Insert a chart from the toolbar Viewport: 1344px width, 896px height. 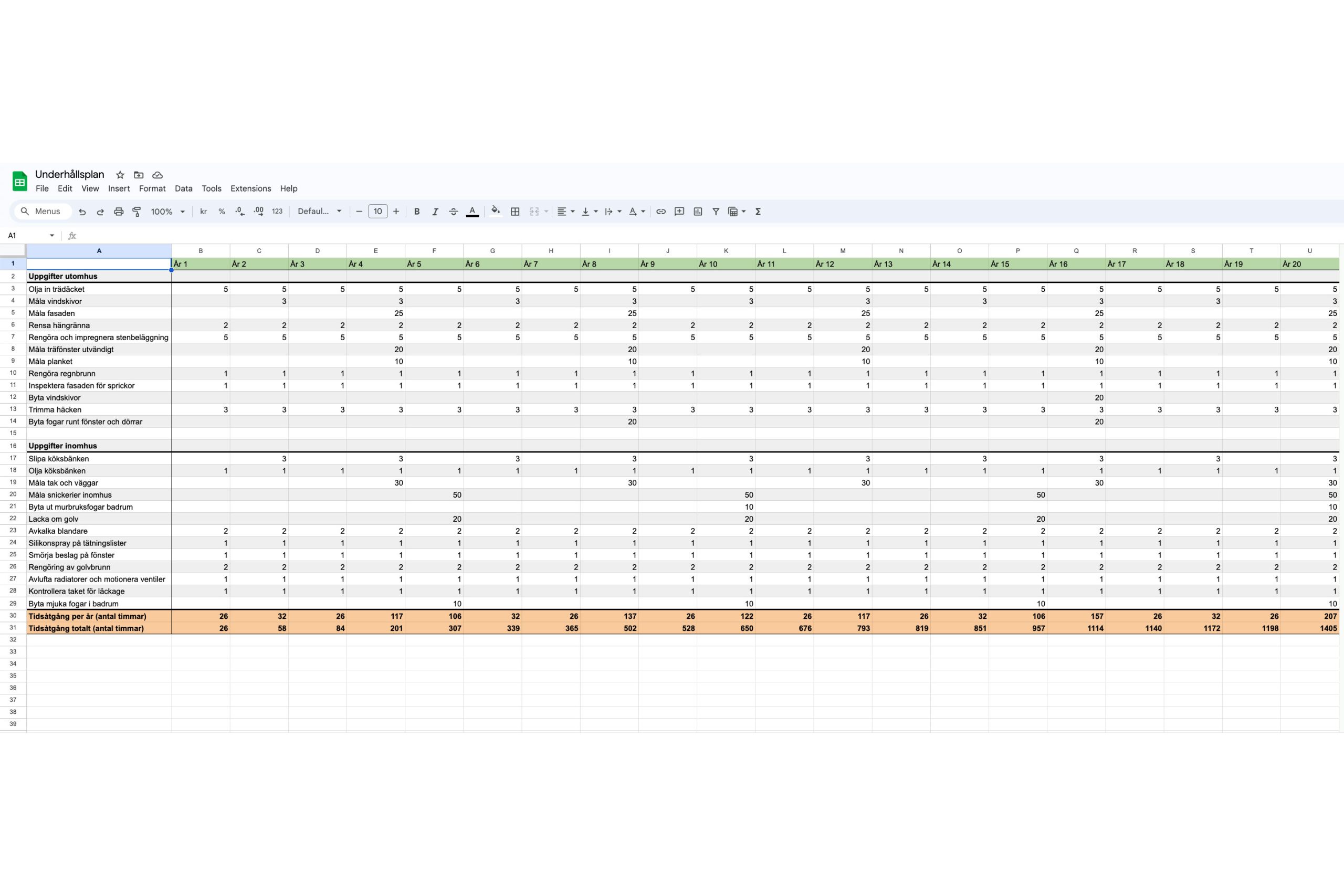click(x=698, y=212)
